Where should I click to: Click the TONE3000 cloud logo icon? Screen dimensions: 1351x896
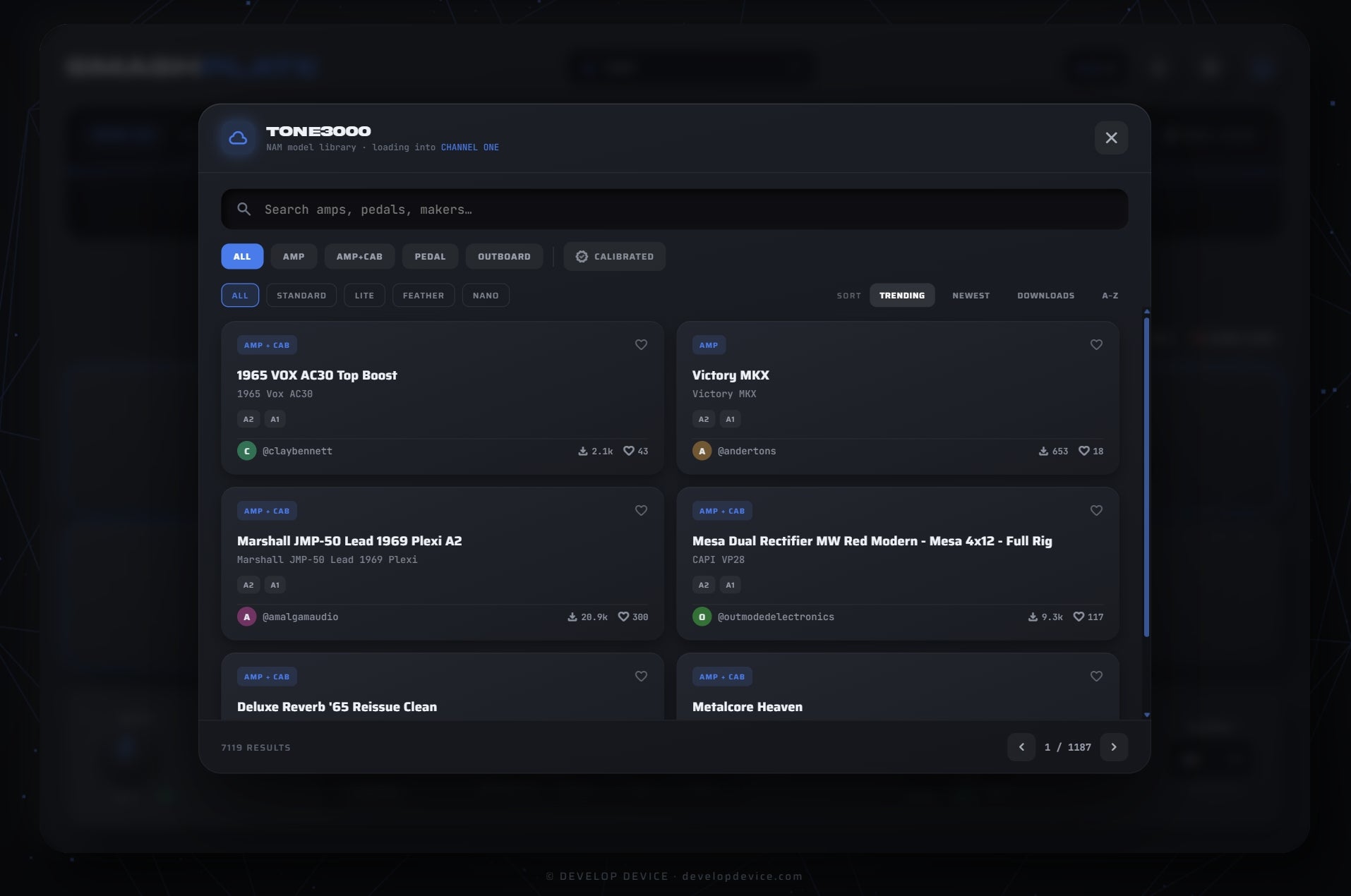click(238, 138)
